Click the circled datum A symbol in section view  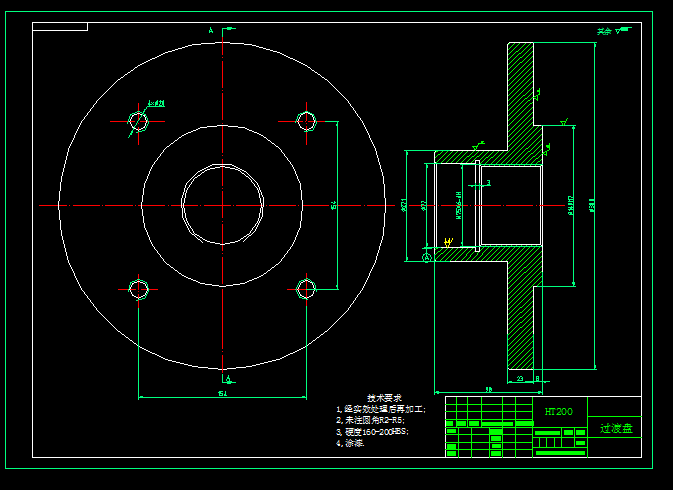pos(426,257)
